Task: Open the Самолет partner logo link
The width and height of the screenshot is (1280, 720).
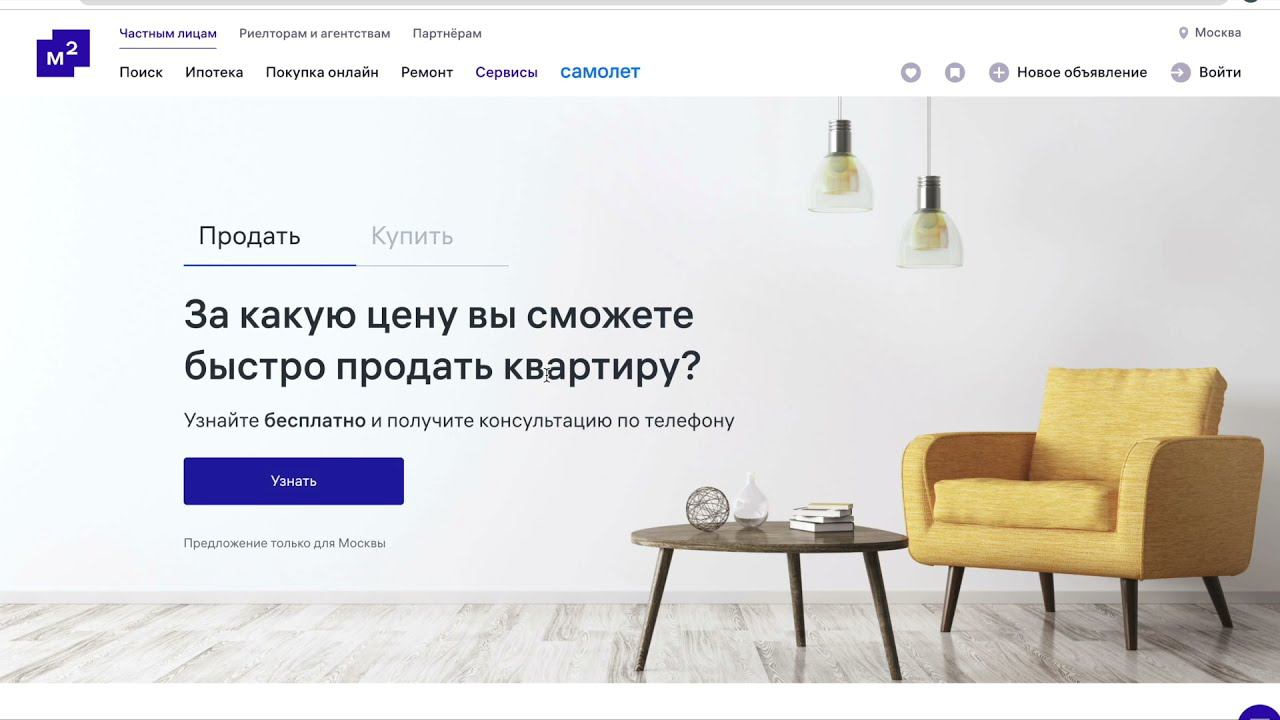Action: pos(600,72)
